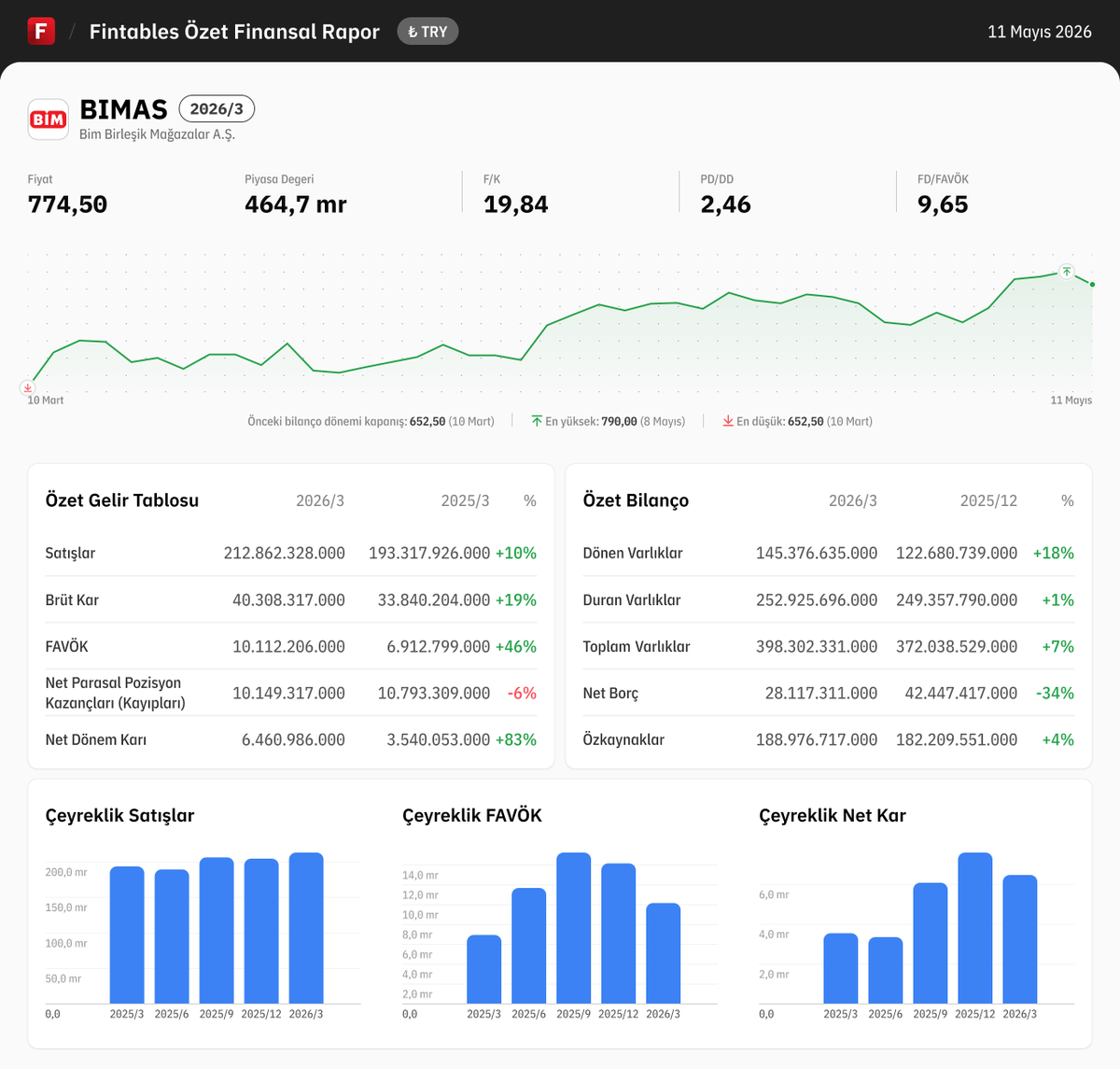
Task: Click the green up-arrow icon beside En yüksek
Action: coord(537,421)
